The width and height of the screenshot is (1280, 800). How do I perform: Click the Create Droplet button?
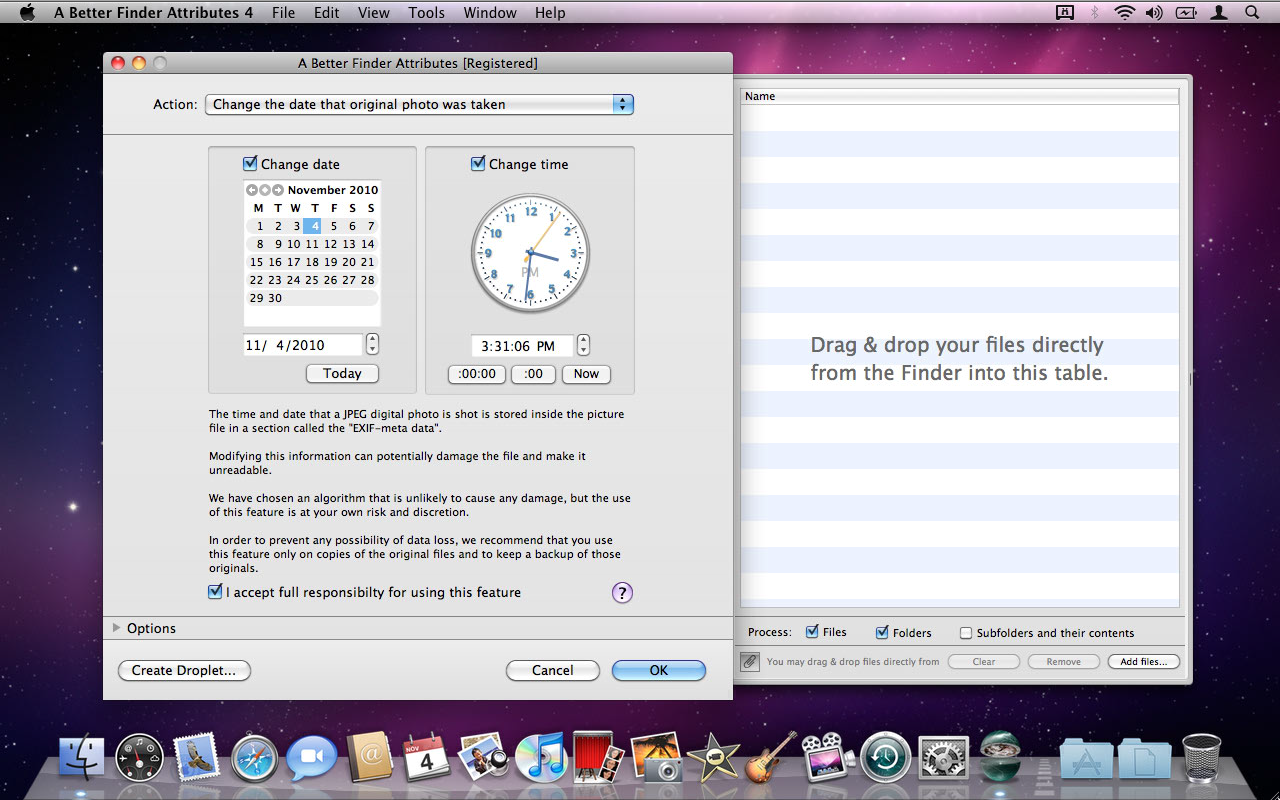184,670
